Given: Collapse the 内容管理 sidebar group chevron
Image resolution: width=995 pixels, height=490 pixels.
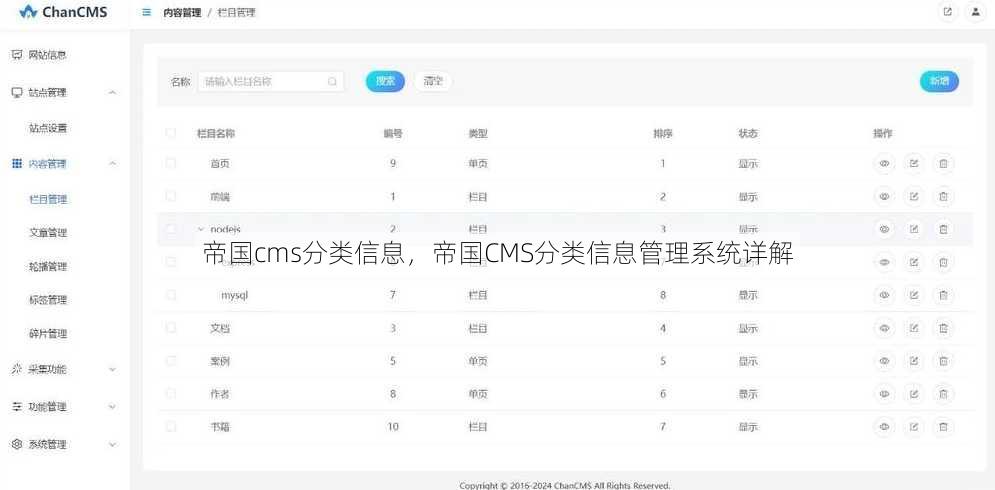Looking at the screenshot, I should click(112, 164).
